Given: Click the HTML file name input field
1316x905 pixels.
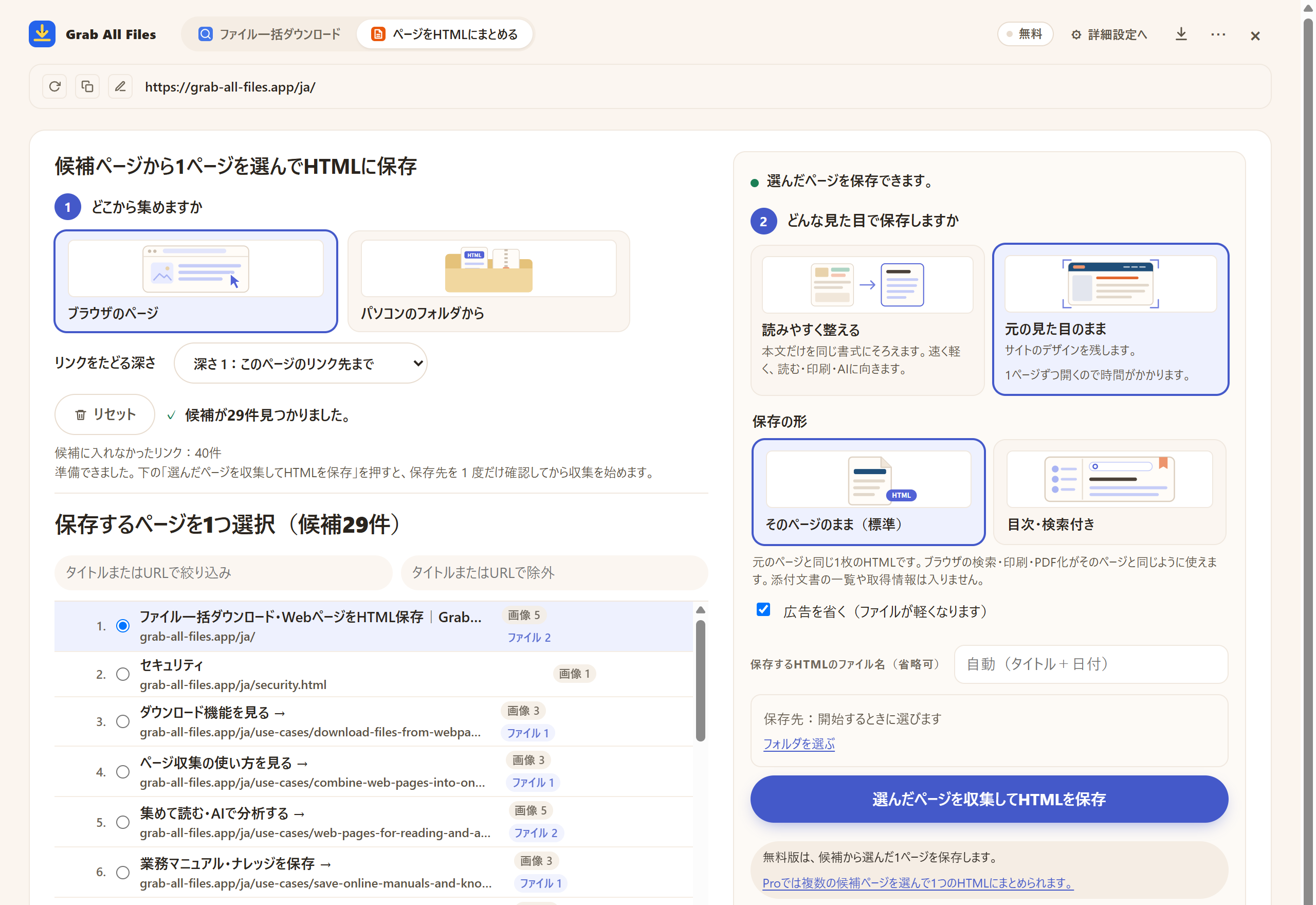Looking at the screenshot, I should pos(1091,664).
